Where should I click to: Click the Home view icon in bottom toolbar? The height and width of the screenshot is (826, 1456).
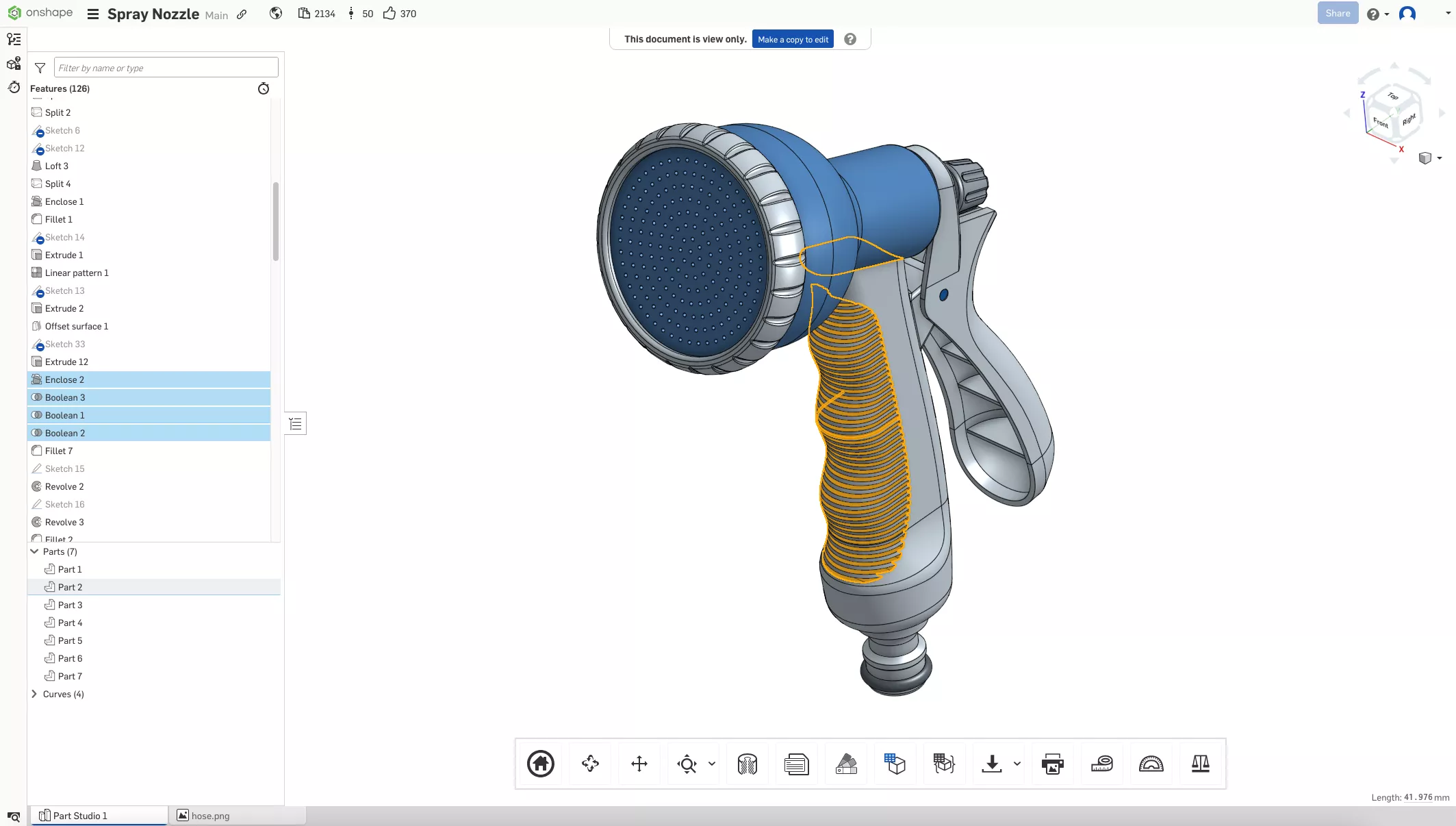[x=540, y=764]
